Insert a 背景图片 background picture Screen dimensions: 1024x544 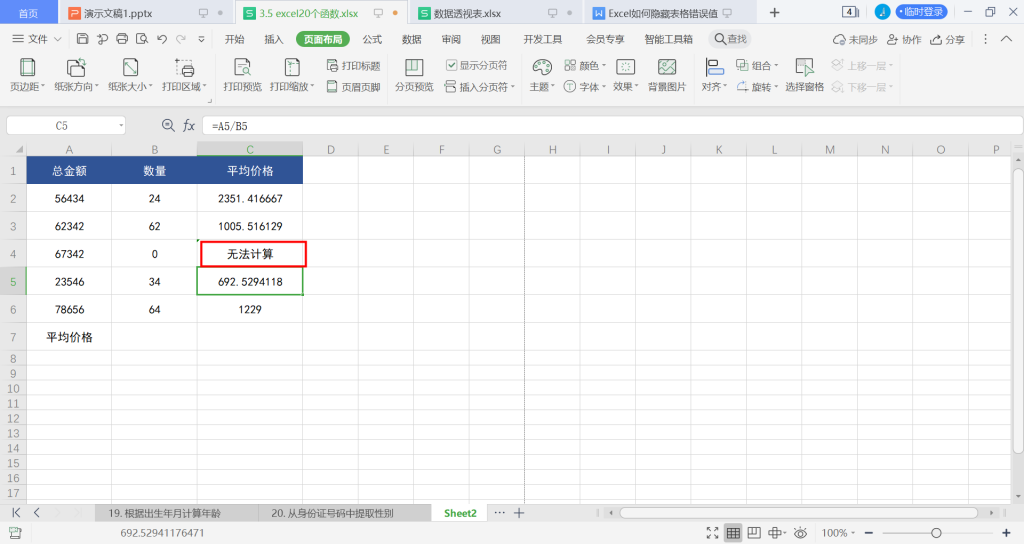click(667, 75)
